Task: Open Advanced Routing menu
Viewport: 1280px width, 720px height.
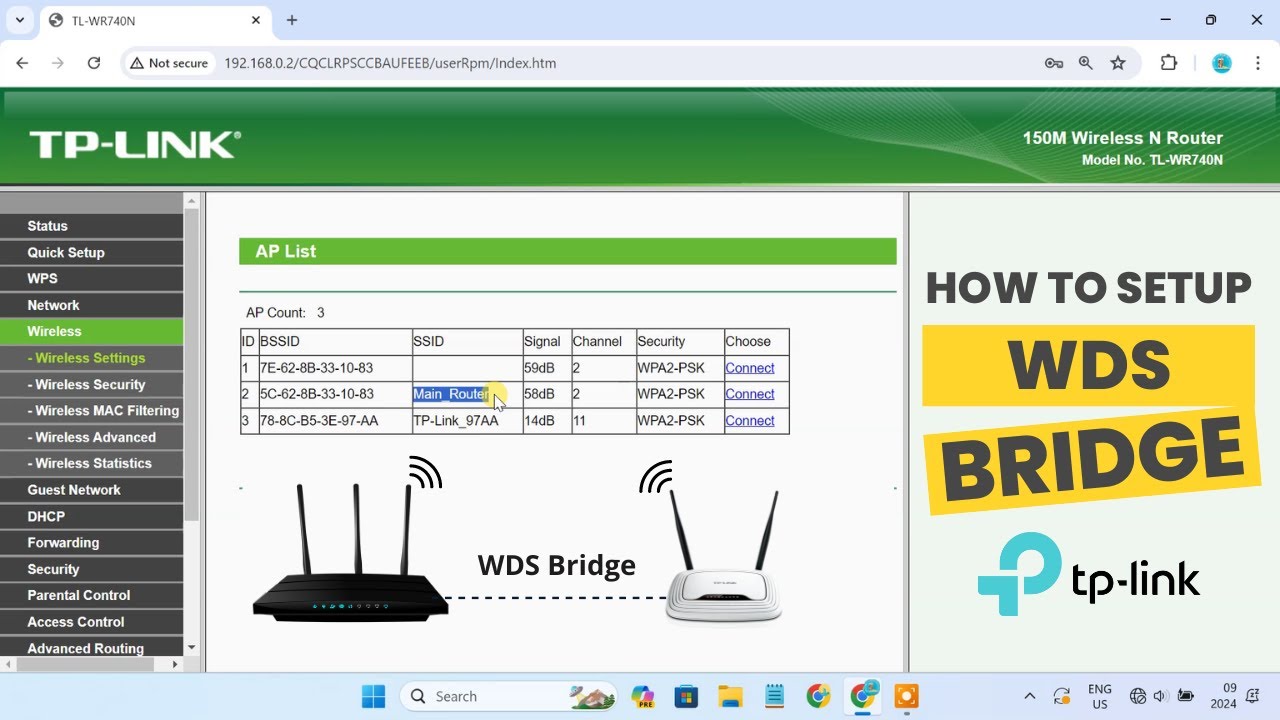Action: [91, 648]
